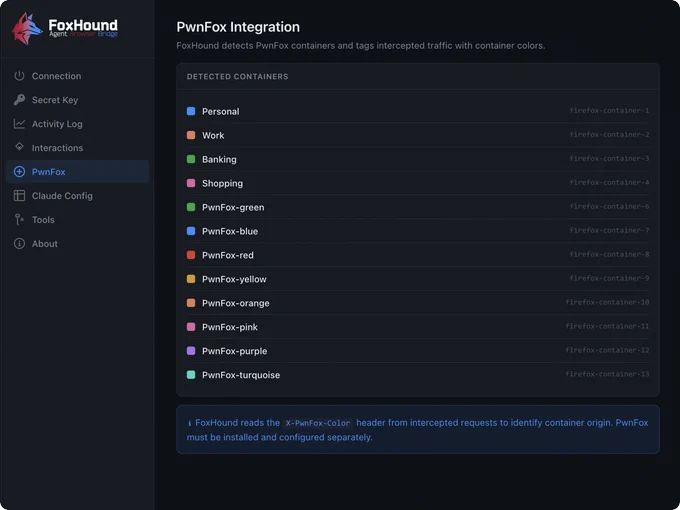Click the Activity Log chart icon
Viewport: 680px width, 510px height.
(19, 124)
